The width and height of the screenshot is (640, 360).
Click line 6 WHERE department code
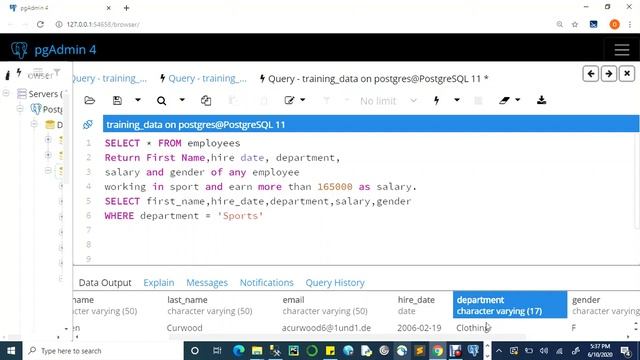pos(184,216)
